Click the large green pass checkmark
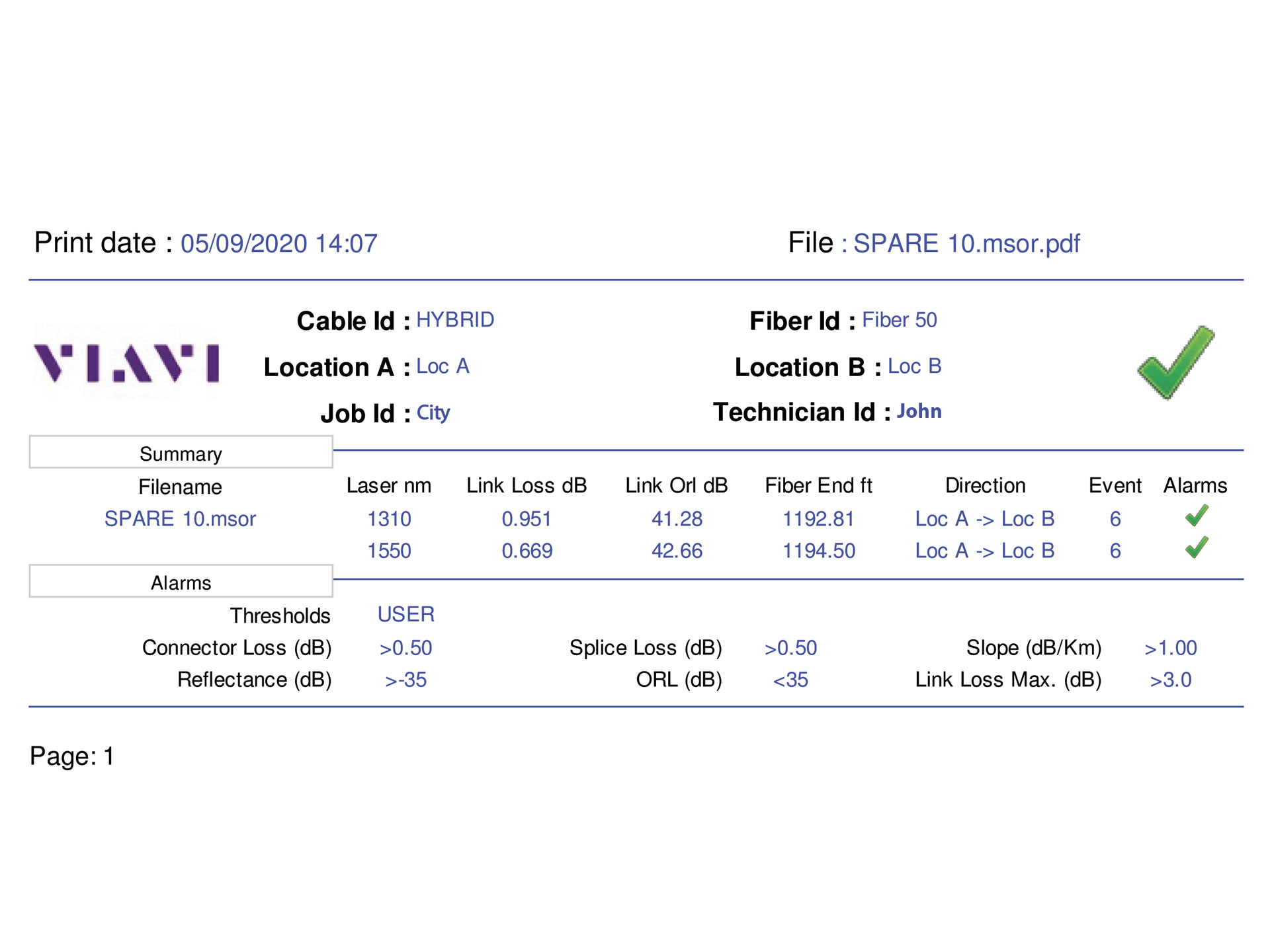Viewport: 1270px width, 952px height. [x=1175, y=363]
